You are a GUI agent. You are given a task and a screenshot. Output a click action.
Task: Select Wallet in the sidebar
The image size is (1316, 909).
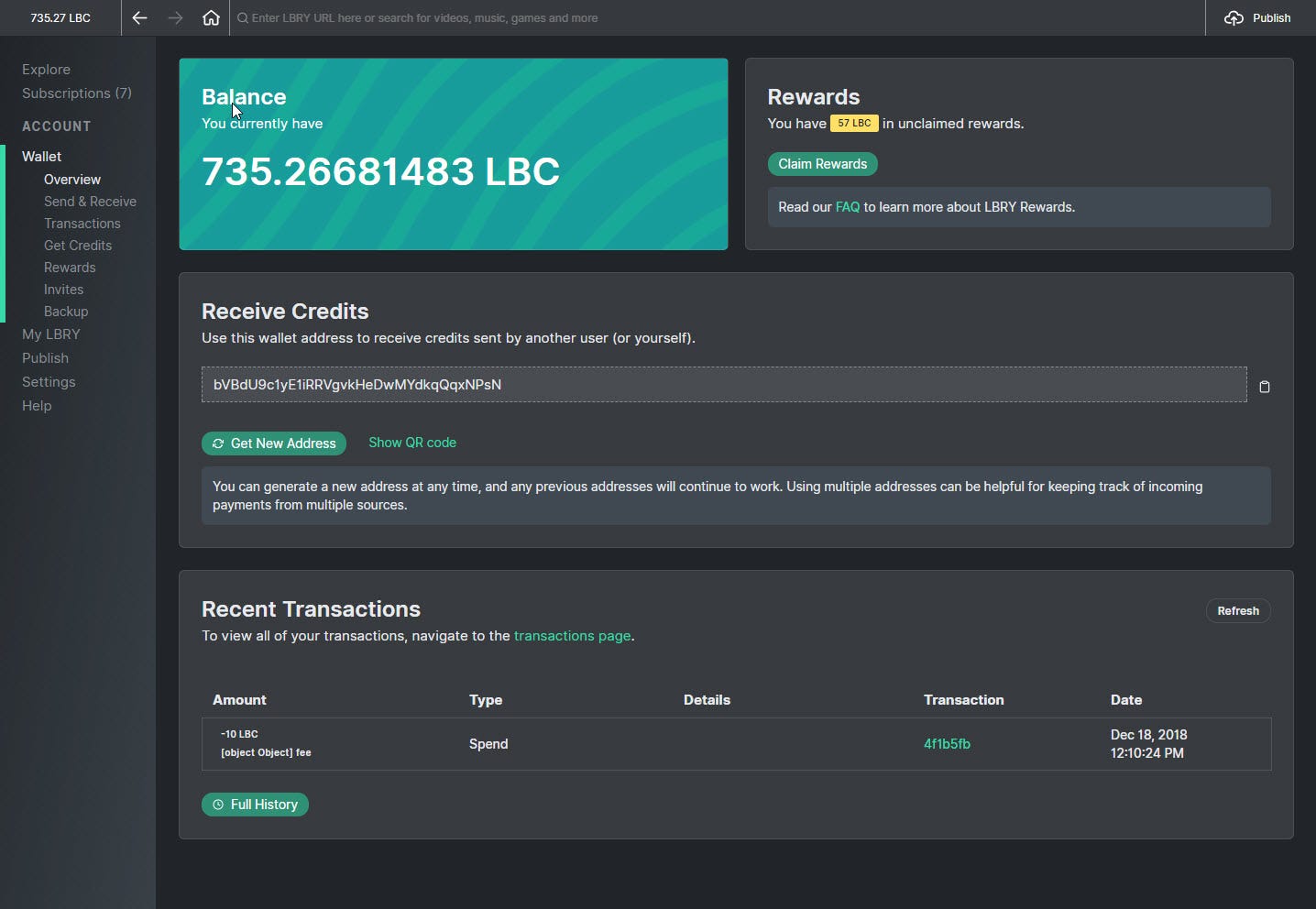(41, 157)
